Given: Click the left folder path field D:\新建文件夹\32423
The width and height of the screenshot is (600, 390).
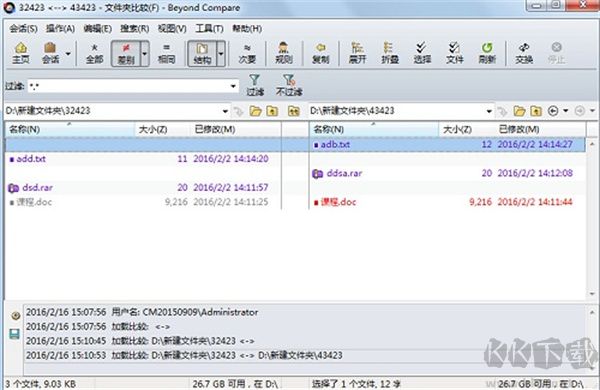Looking at the screenshot, I should point(113,111).
